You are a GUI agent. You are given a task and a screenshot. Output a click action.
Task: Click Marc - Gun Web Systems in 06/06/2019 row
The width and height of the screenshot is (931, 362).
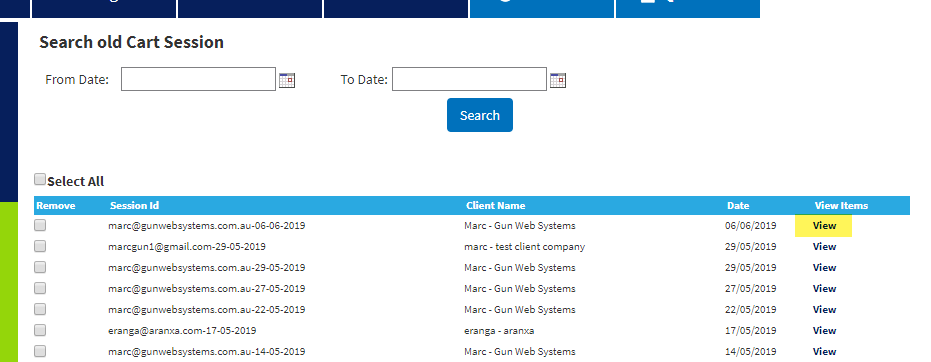pos(520,226)
